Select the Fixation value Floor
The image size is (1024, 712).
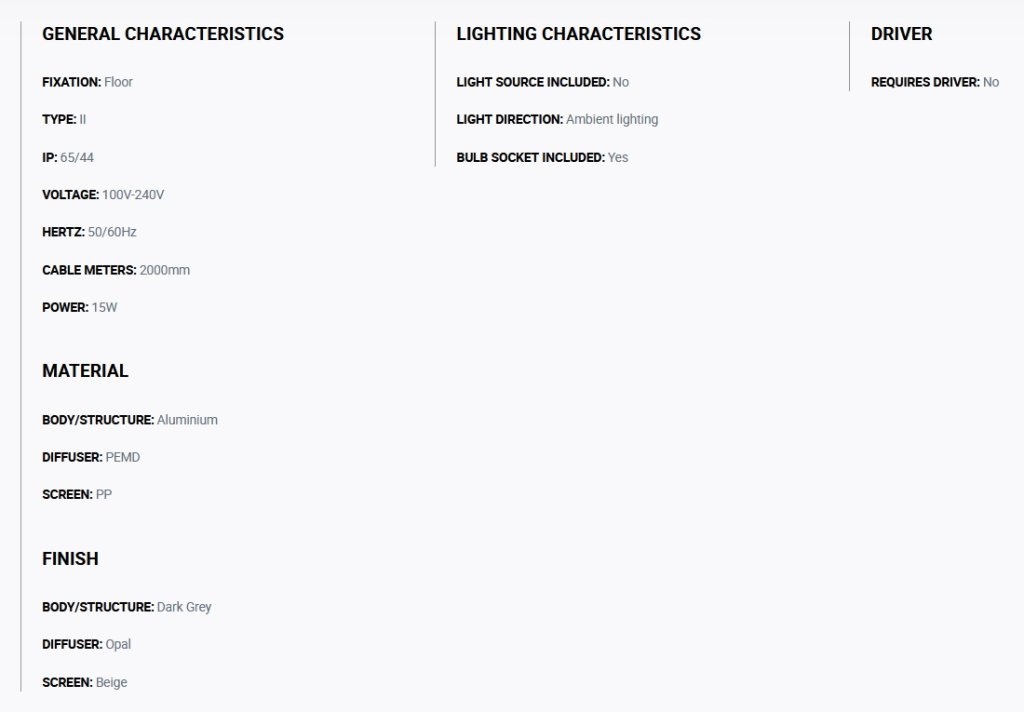[x=118, y=82]
